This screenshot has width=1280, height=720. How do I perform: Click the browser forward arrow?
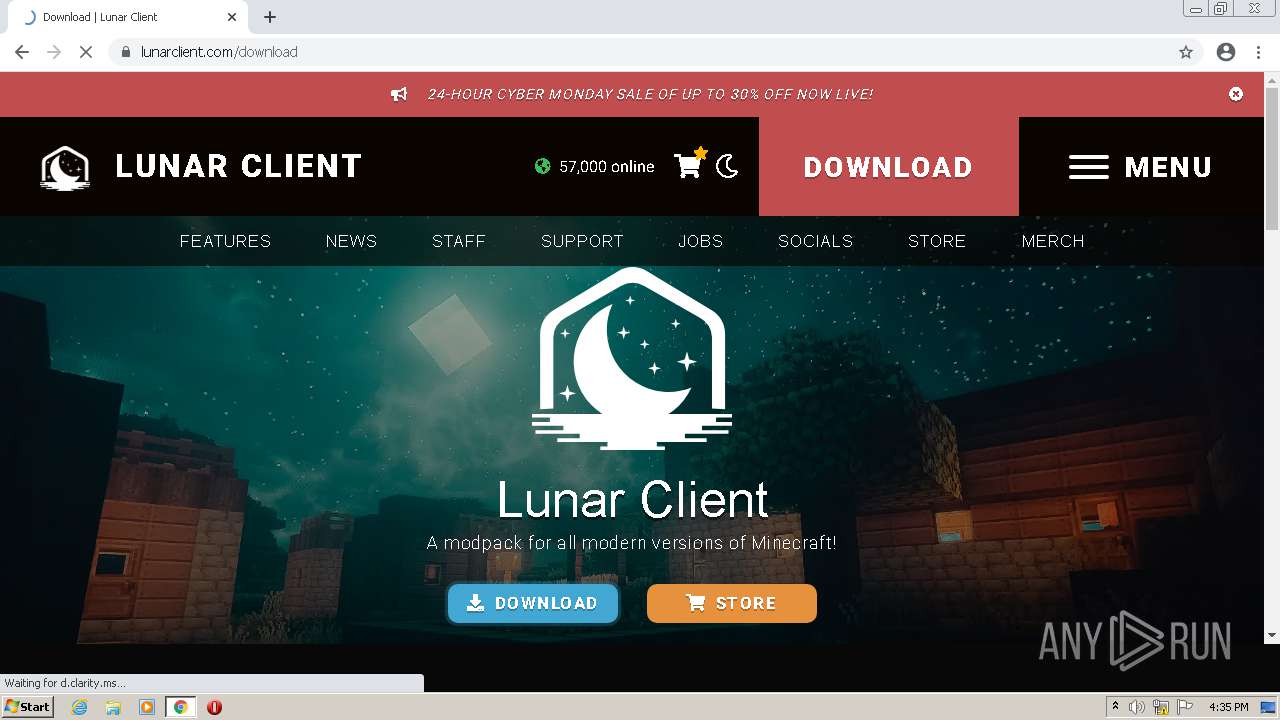click(54, 52)
